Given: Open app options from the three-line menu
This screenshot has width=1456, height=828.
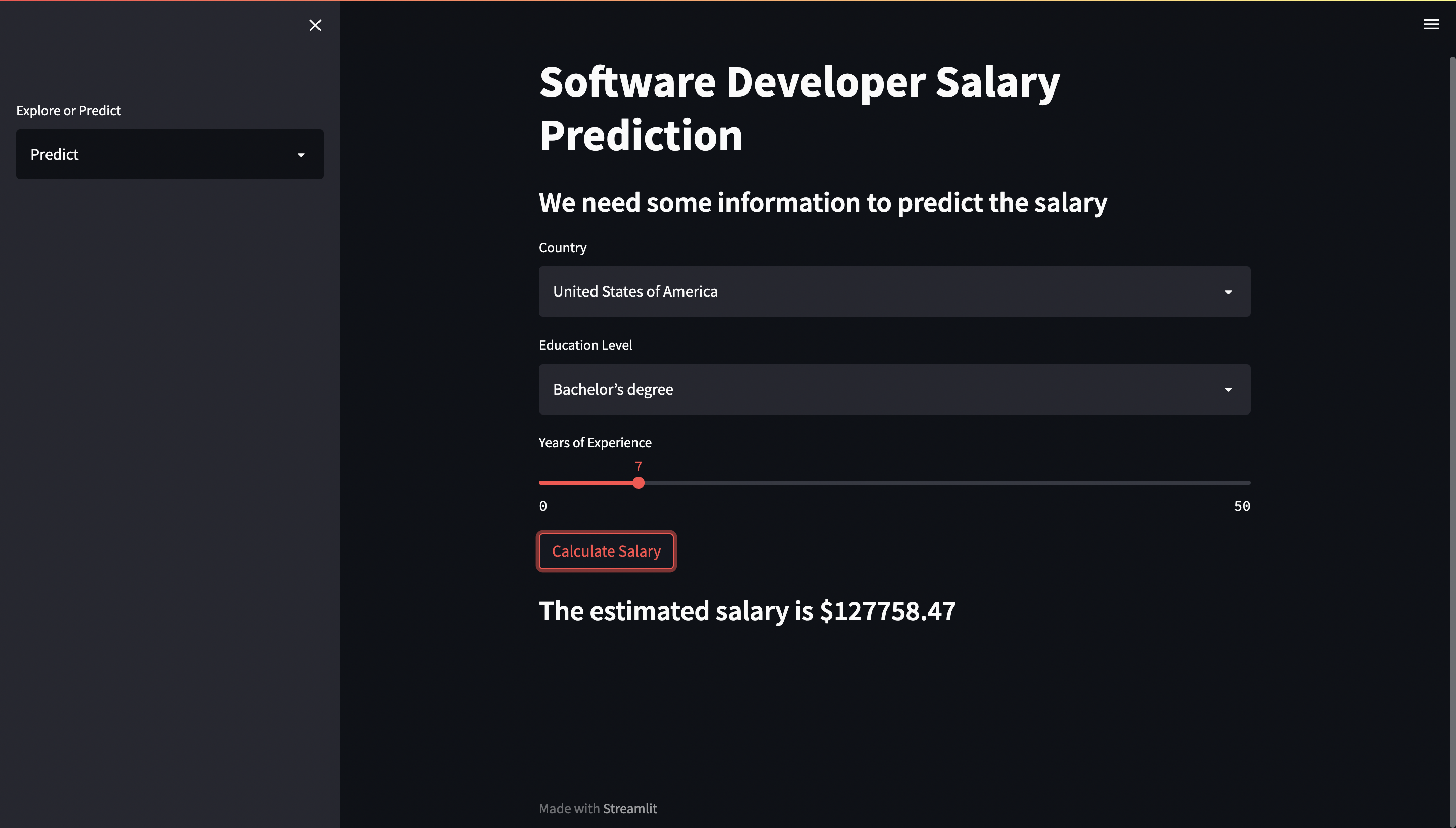Looking at the screenshot, I should [1431, 24].
